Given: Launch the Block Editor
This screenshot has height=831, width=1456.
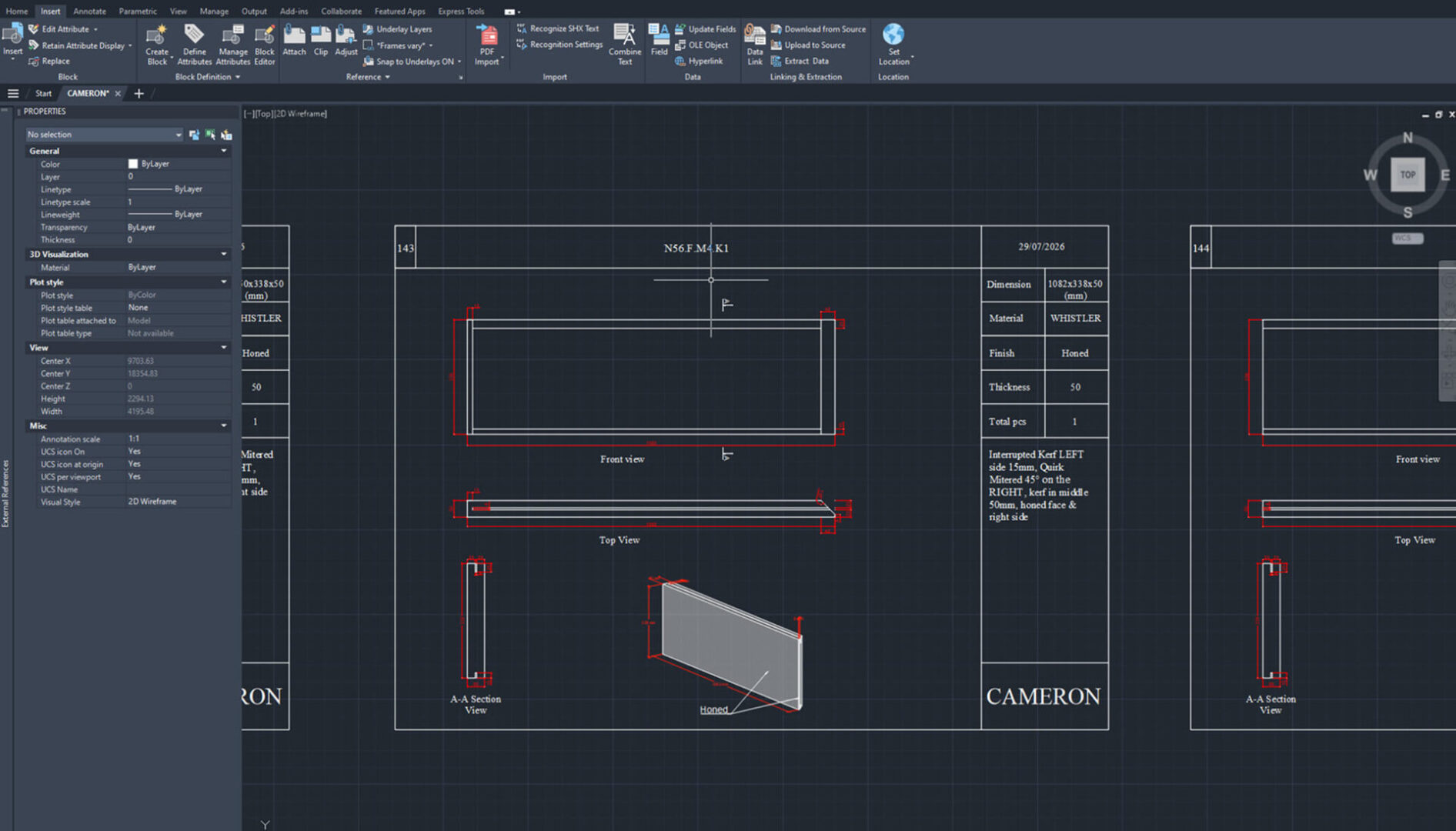Looking at the screenshot, I should (x=264, y=45).
